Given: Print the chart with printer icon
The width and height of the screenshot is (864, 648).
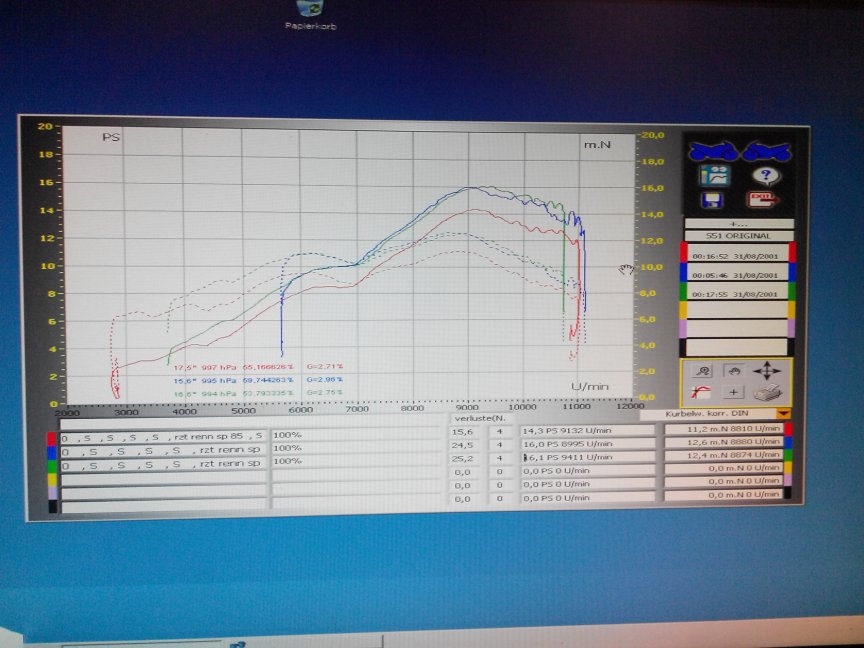Looking at the screenshot, I should pos(767,392).
